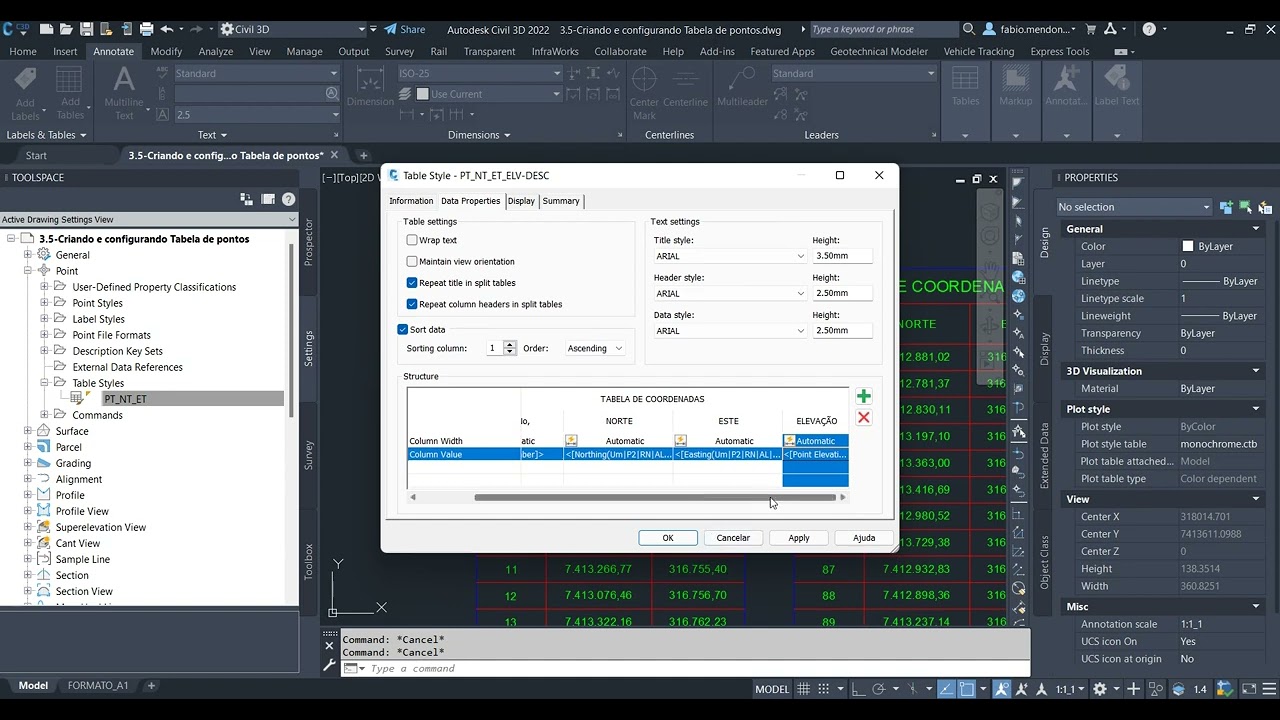Toggle object snap icon in status bar
1280x720 pixels.
pos(967,689)
